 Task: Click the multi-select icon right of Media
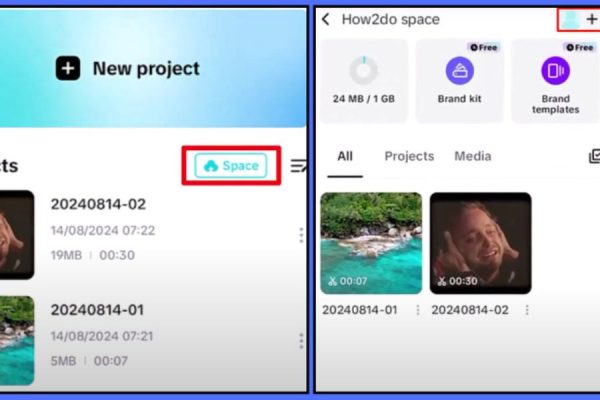595,156
